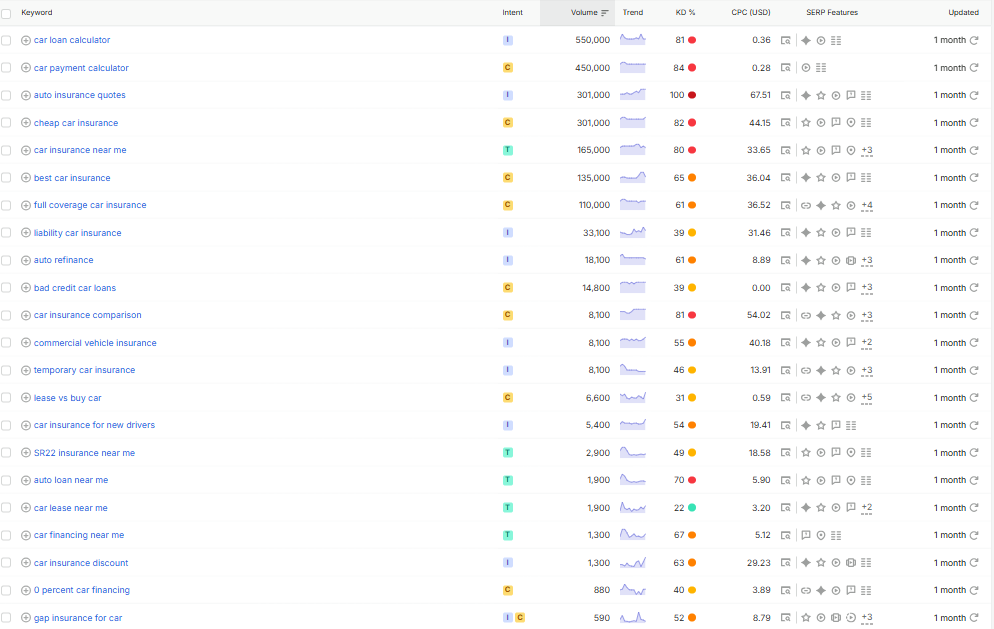Viewport: 994px width, 629px height.
Task: Open 'commercial vehicle insurance' keyword link
Action: pyautogui.click(x=95, y=343)
